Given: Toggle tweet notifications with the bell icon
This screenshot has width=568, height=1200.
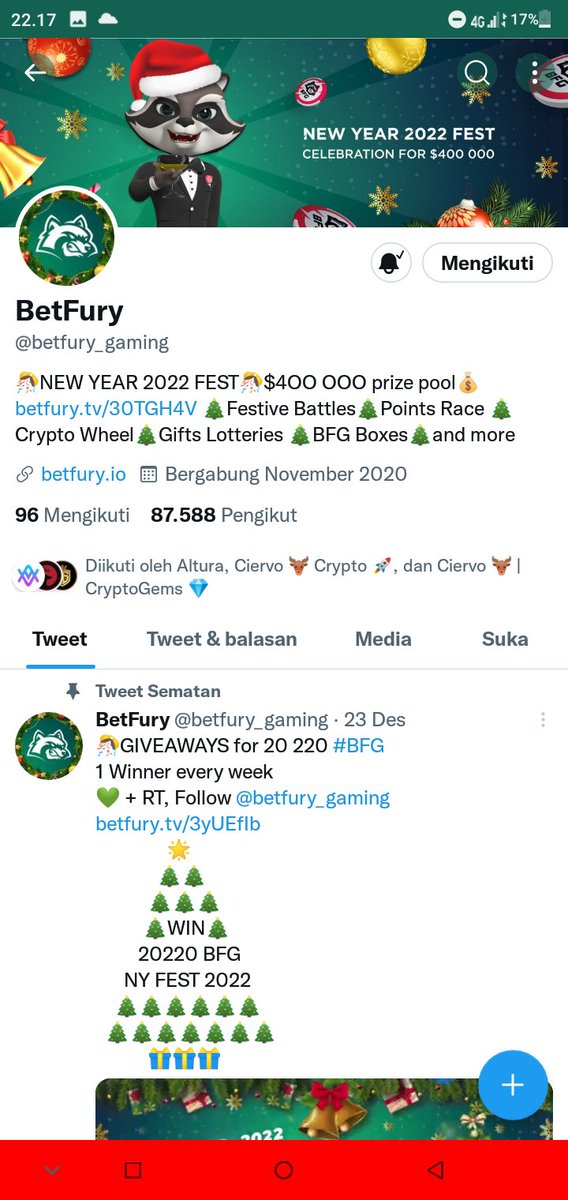Looking at the screenshot, I should (x=390, y=263).
